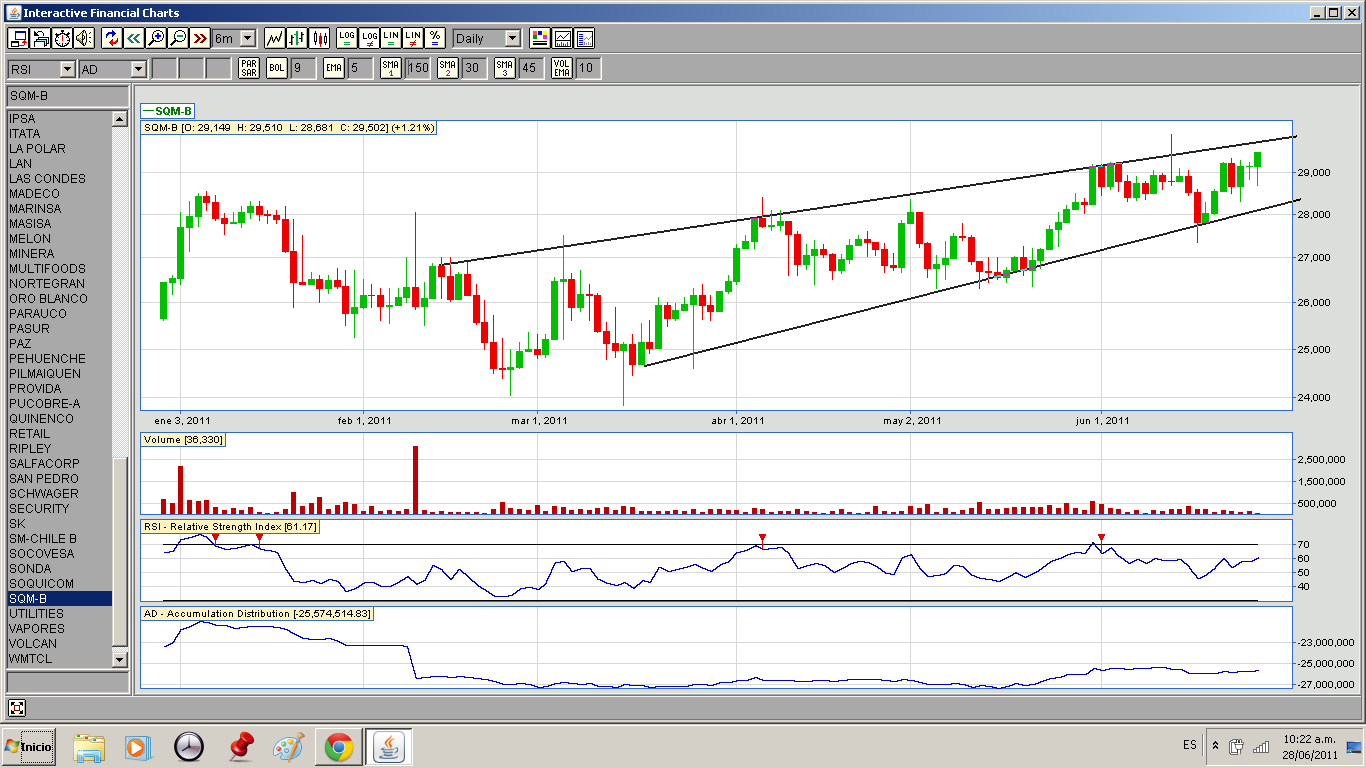Toggle the Bollinger bands BOL button
The height and width of the screenshot is (768, 1366).
276,68
